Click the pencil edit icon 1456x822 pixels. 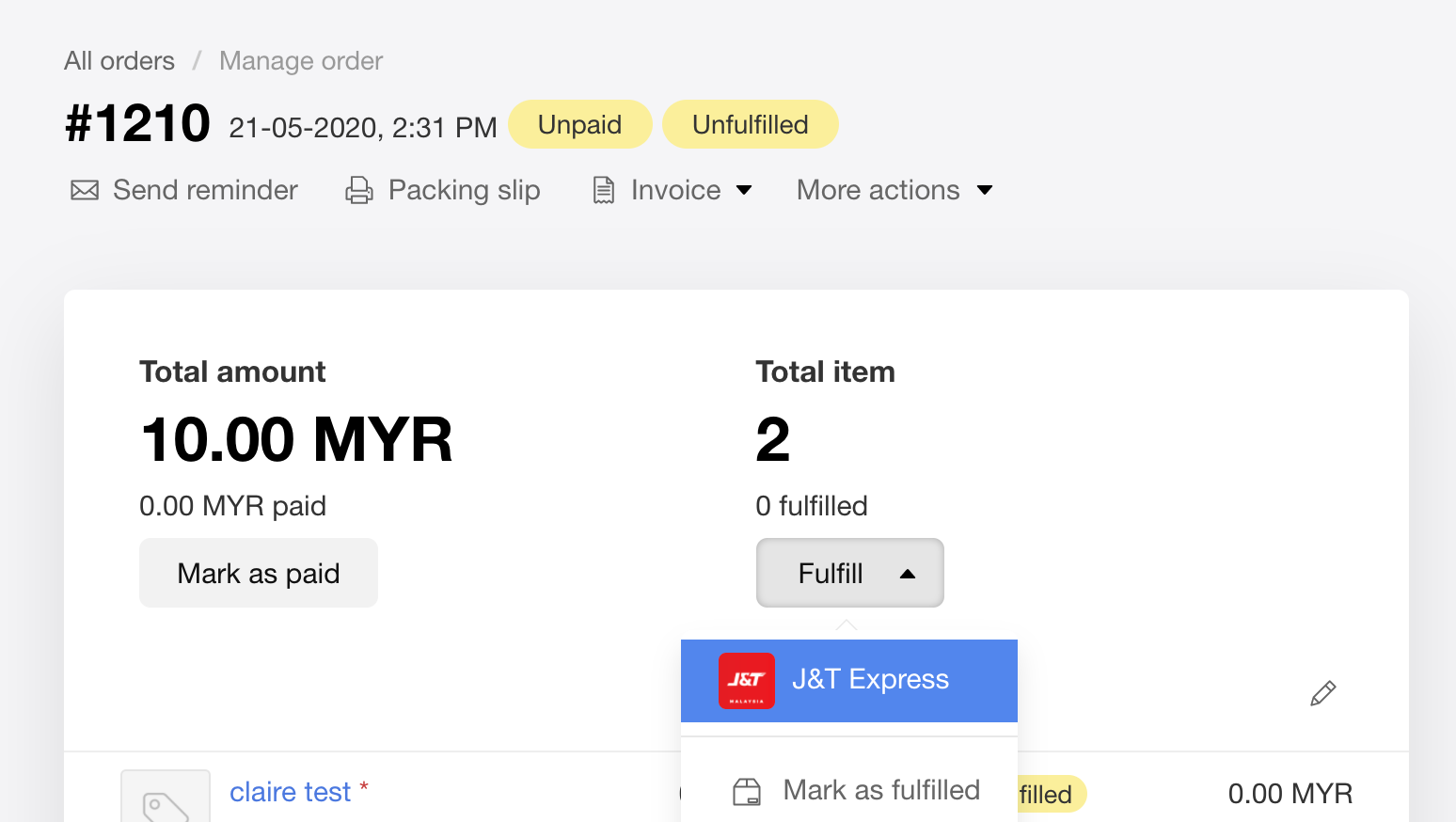tap(1323, 693)
